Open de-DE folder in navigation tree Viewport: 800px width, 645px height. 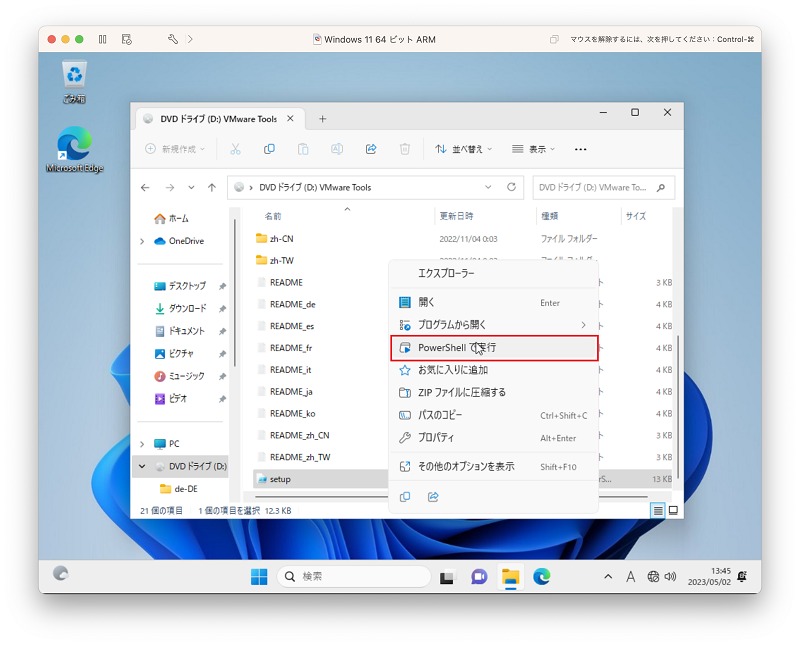[179, 489]
